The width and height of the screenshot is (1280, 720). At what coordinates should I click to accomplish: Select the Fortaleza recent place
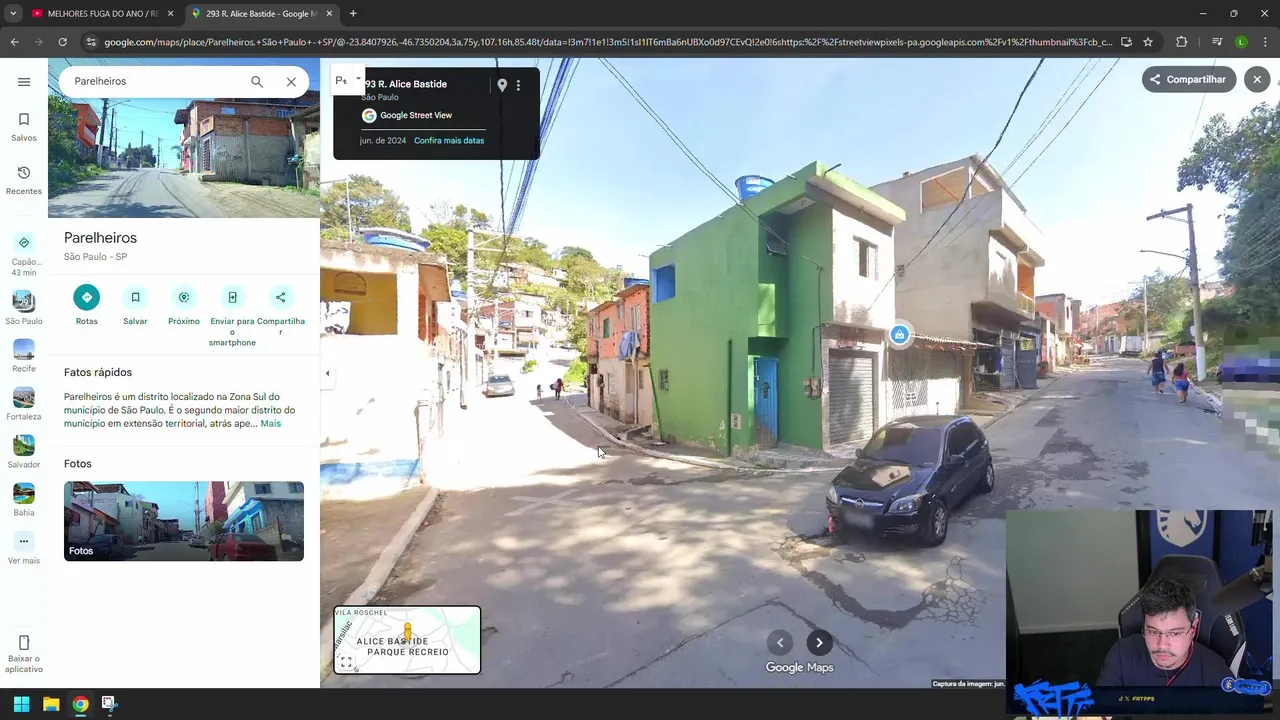[24, 404]
